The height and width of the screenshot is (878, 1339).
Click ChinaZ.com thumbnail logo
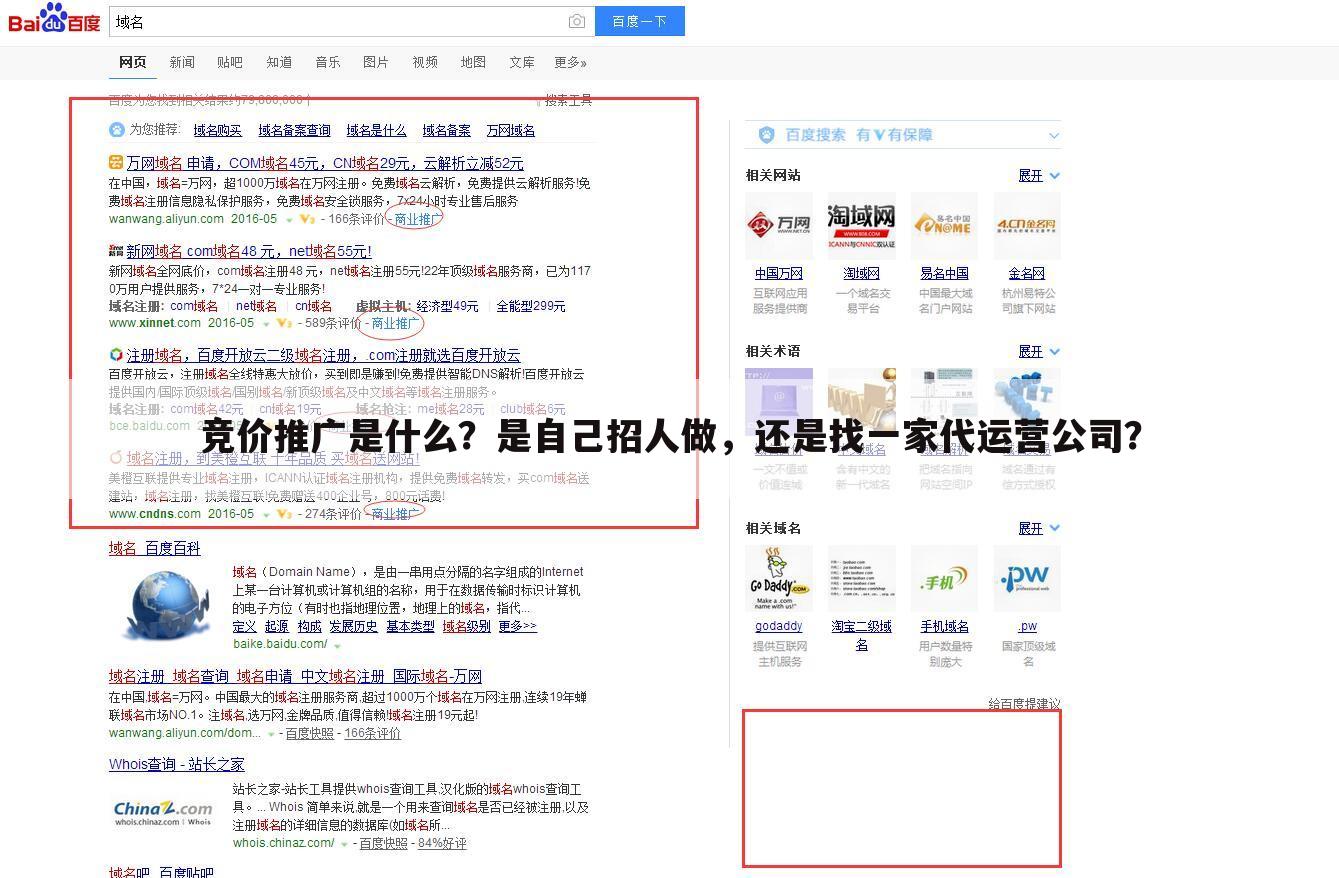tap(163, 811)
